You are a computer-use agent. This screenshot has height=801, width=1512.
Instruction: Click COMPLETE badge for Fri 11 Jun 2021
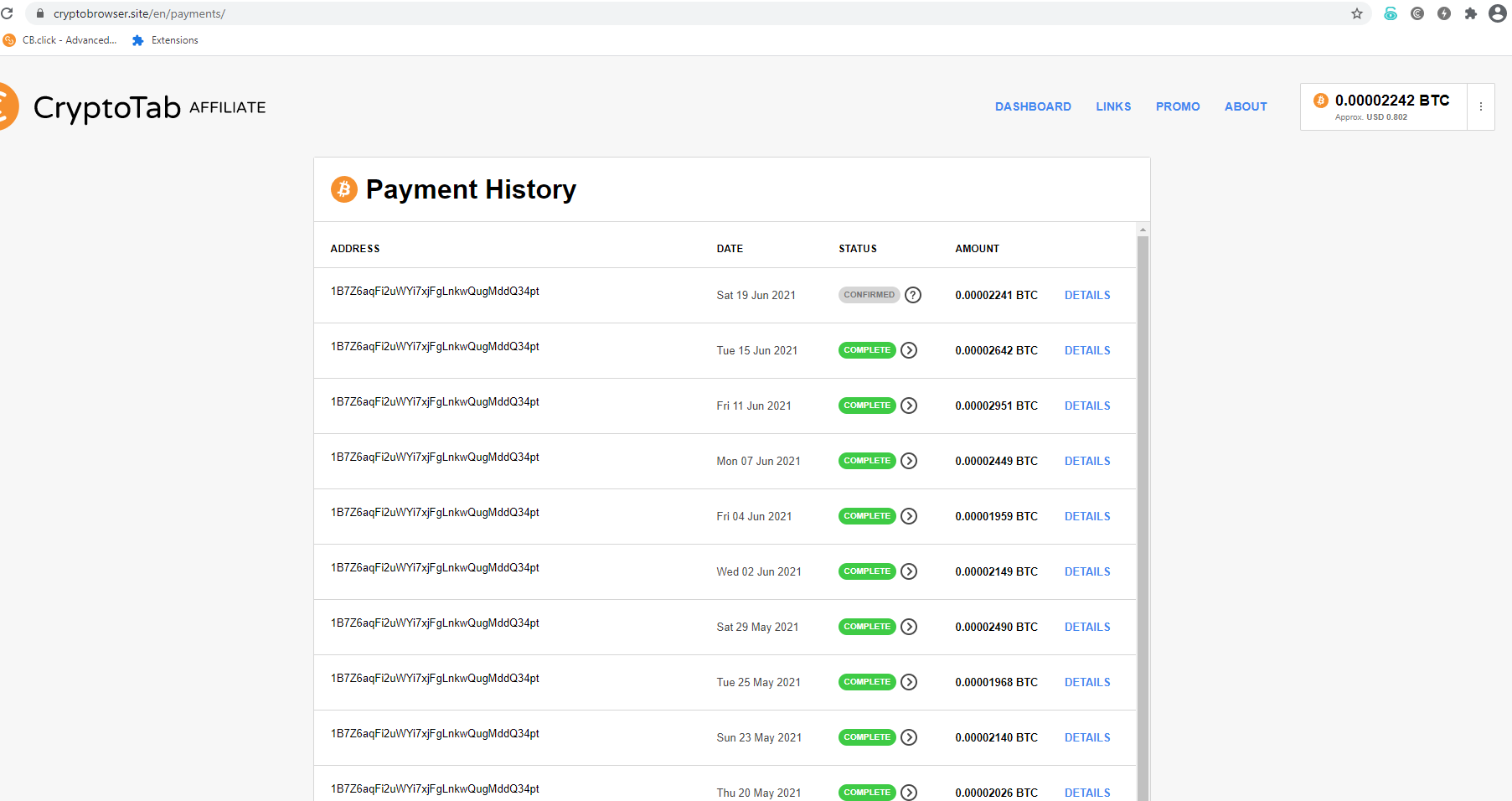click(867, 406)
